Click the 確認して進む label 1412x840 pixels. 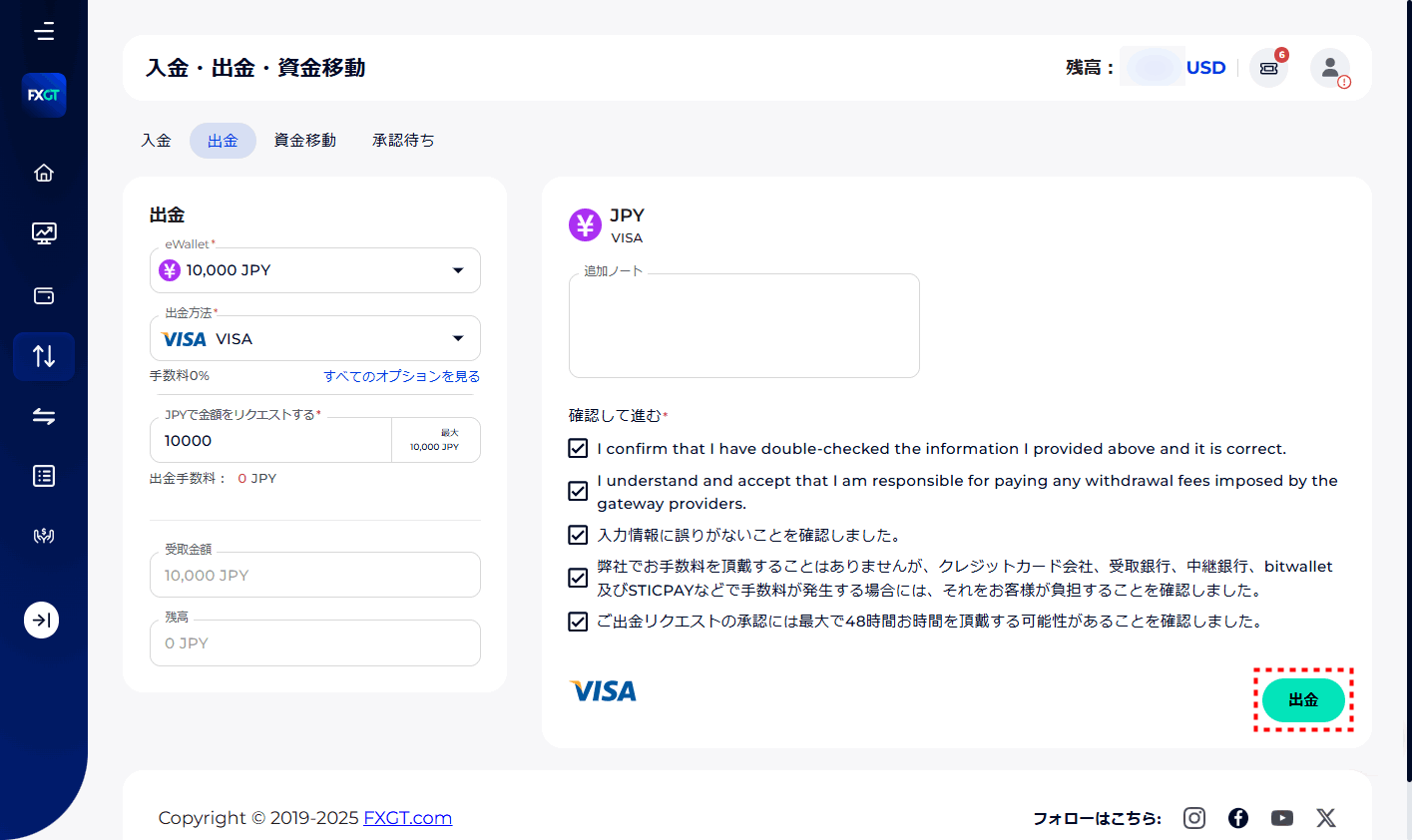point(616,416)
